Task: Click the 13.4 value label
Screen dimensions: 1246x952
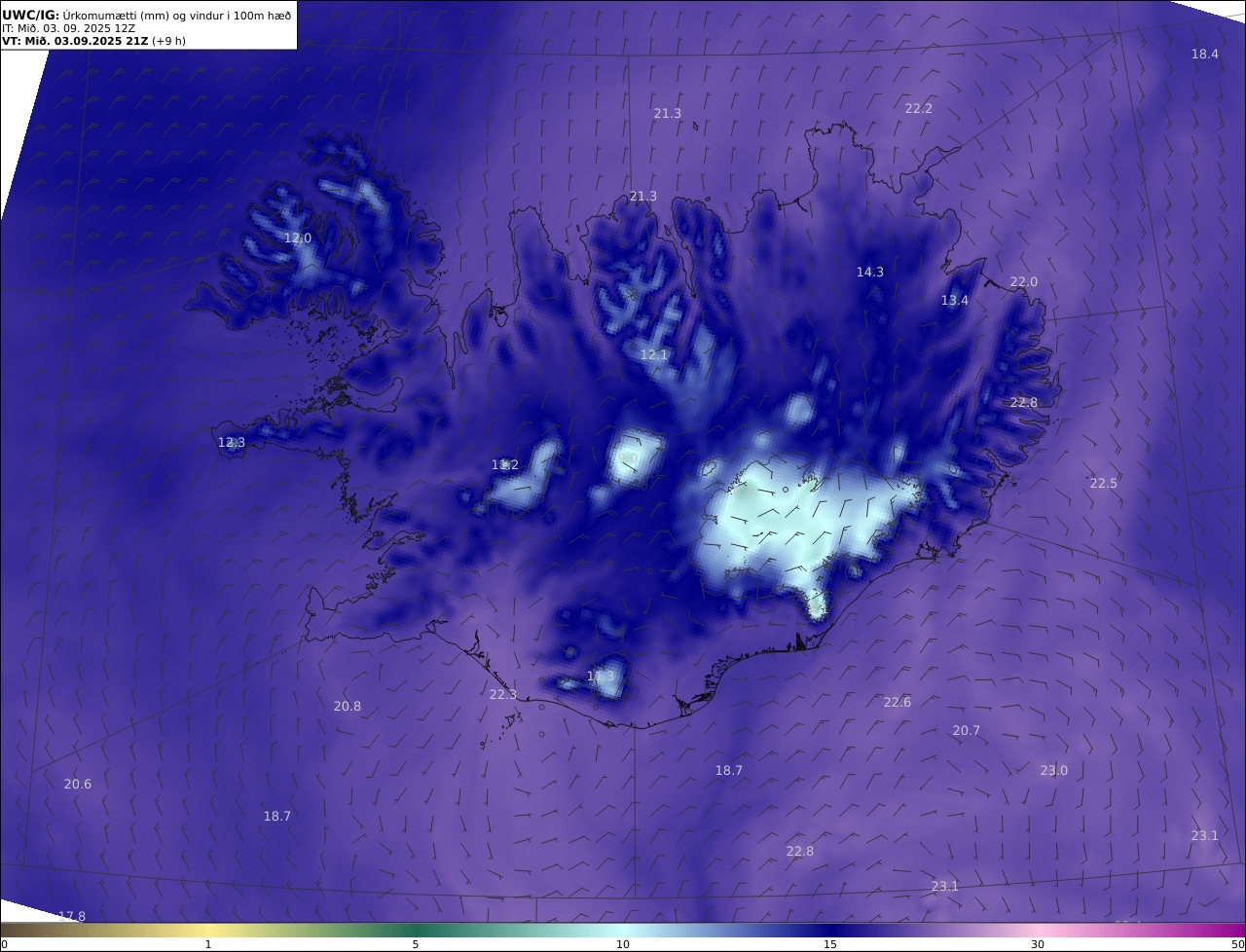Action: (x=955, y=301)
